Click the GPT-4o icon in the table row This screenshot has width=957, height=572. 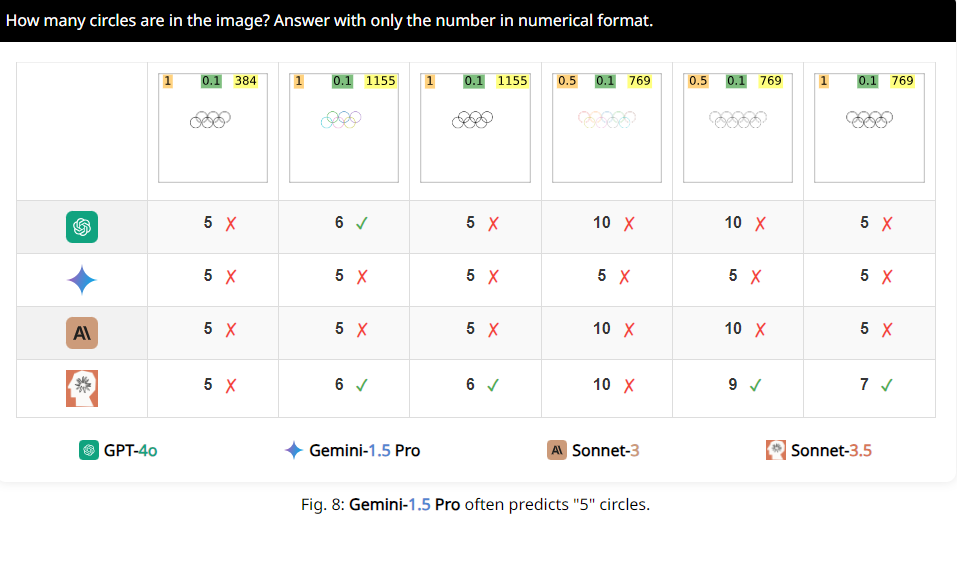coord(82,227)
